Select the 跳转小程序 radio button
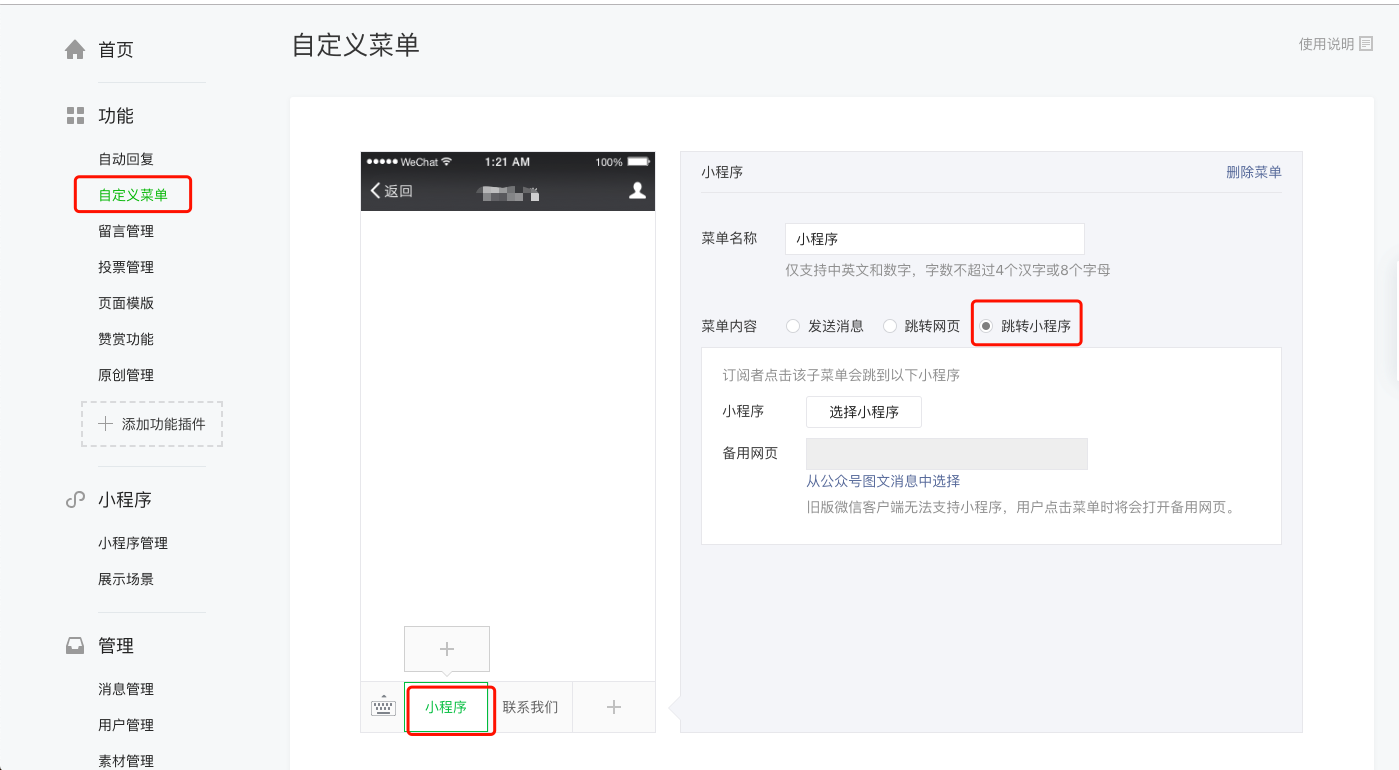Screen dimensions: 1399x770 (987, 326)
